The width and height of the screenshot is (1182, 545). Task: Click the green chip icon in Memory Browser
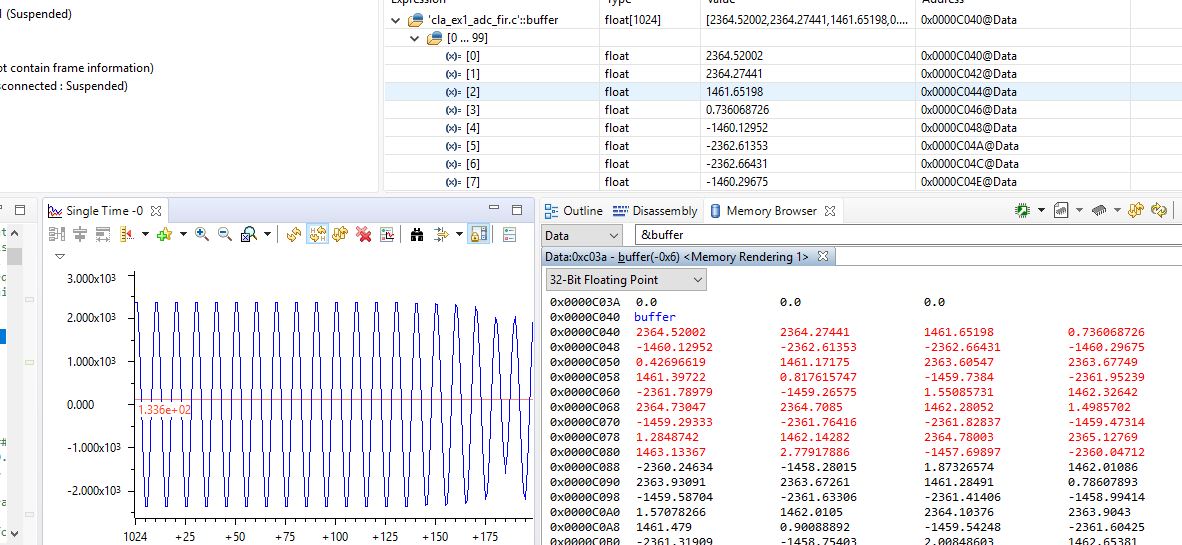1022,211
